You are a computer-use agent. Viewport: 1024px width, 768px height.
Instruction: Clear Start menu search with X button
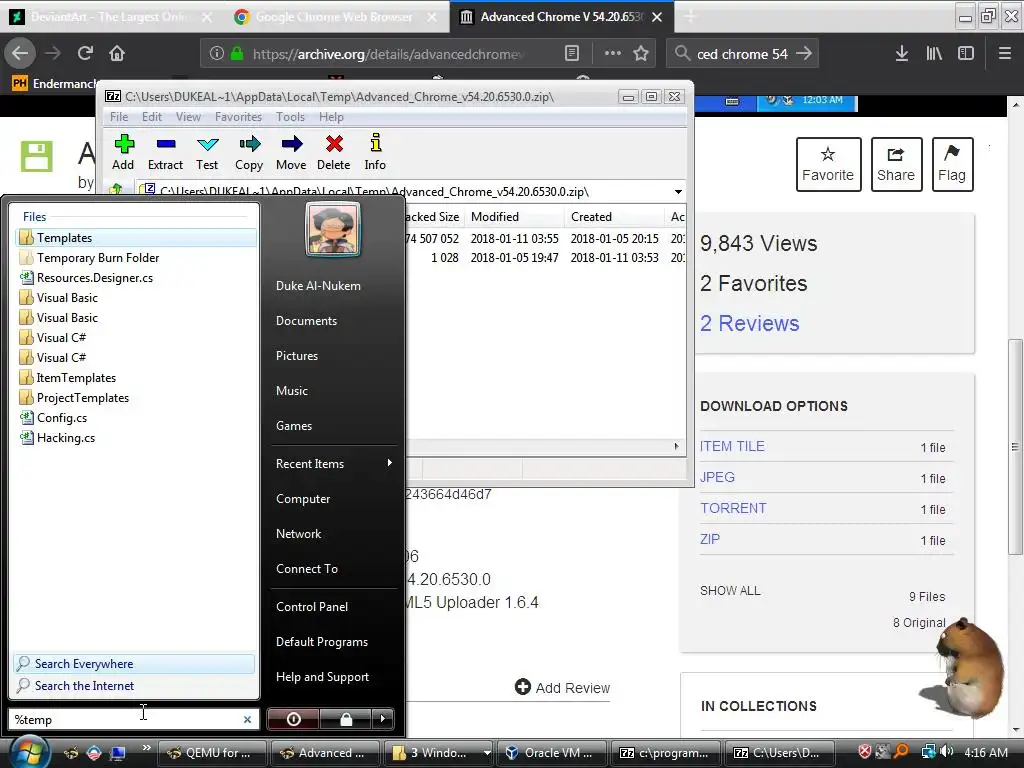248,719
